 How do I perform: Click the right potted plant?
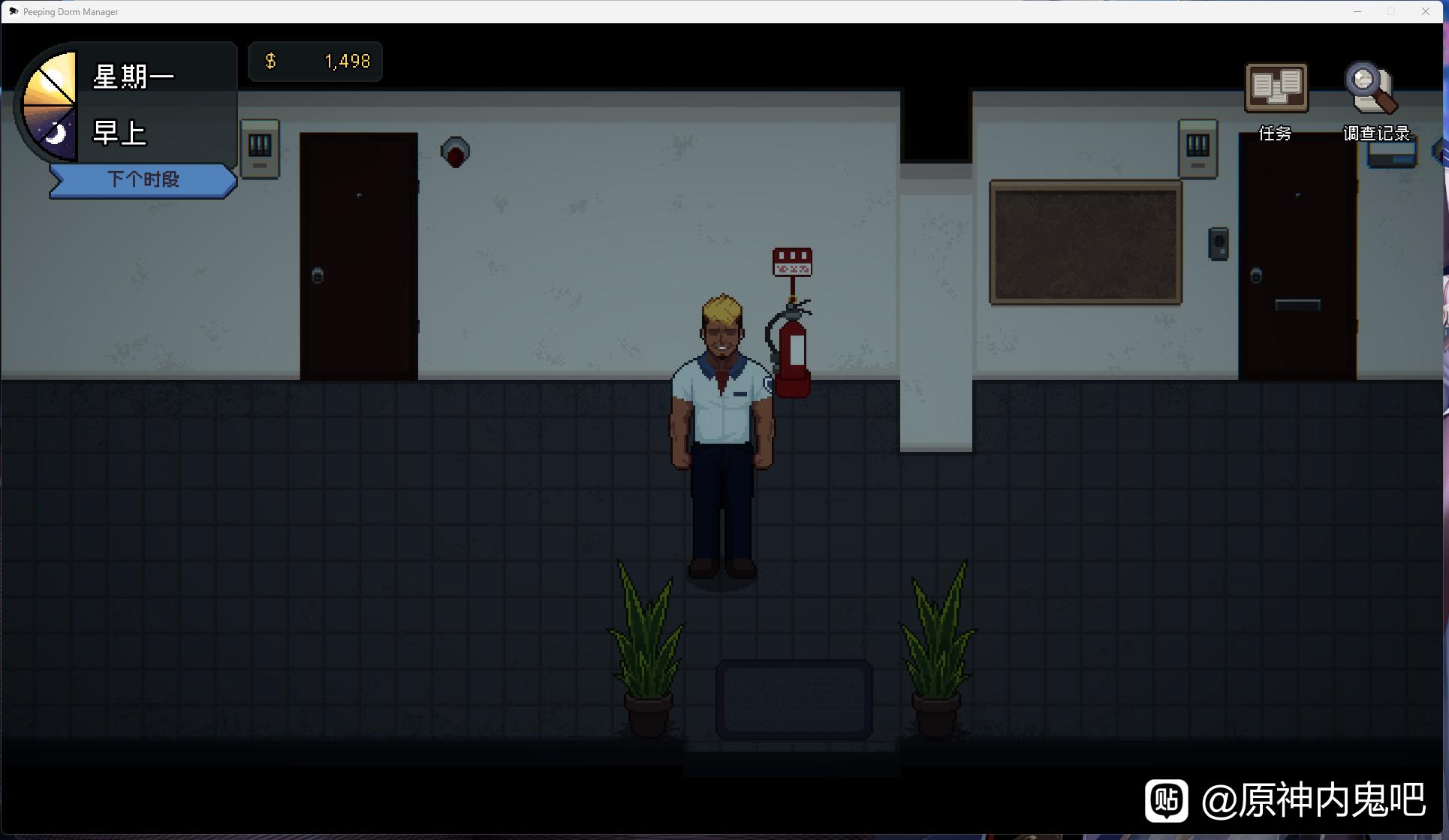[x=937, y=653]
